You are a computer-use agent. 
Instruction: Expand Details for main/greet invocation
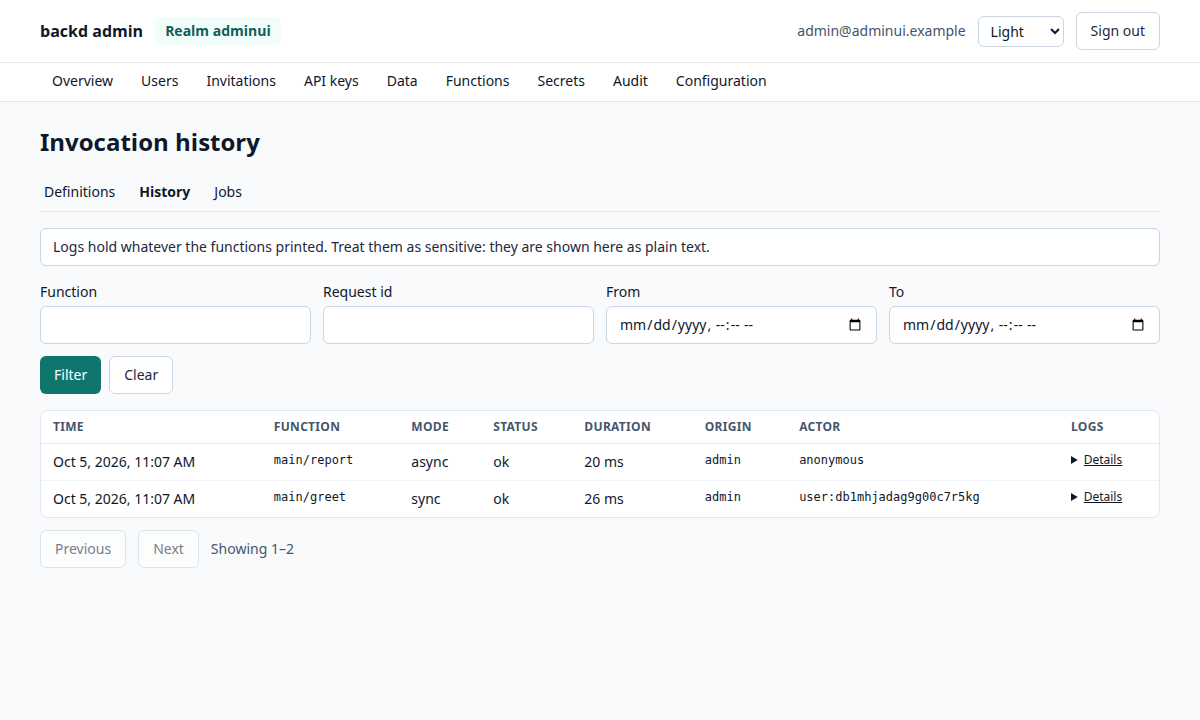[x=1096, y=497]
